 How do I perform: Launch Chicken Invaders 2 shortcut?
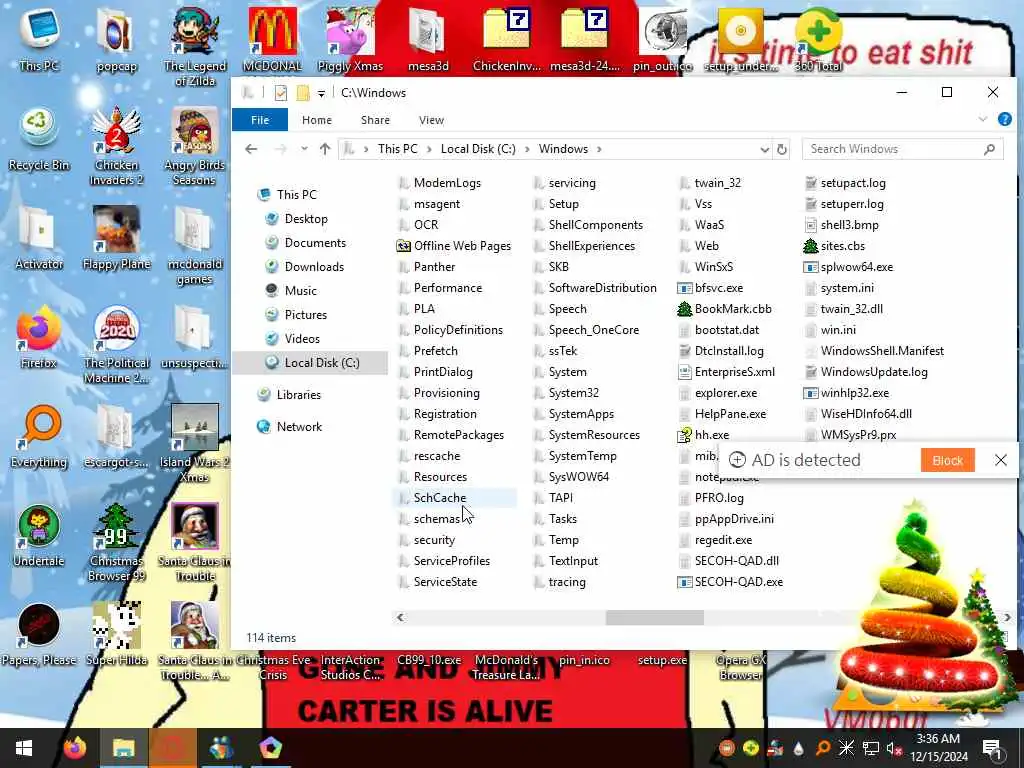pyautogui.click(x=116, y=146)
